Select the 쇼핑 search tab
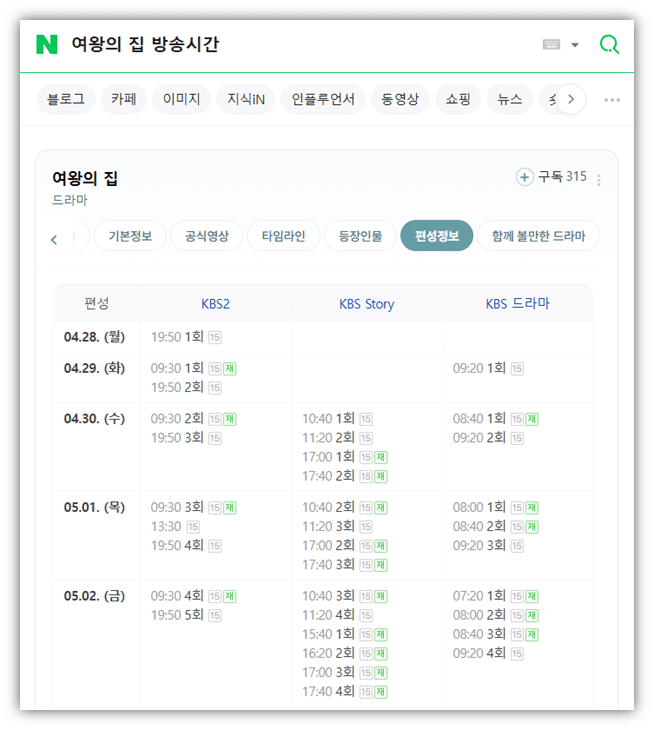 coord(458,99)
